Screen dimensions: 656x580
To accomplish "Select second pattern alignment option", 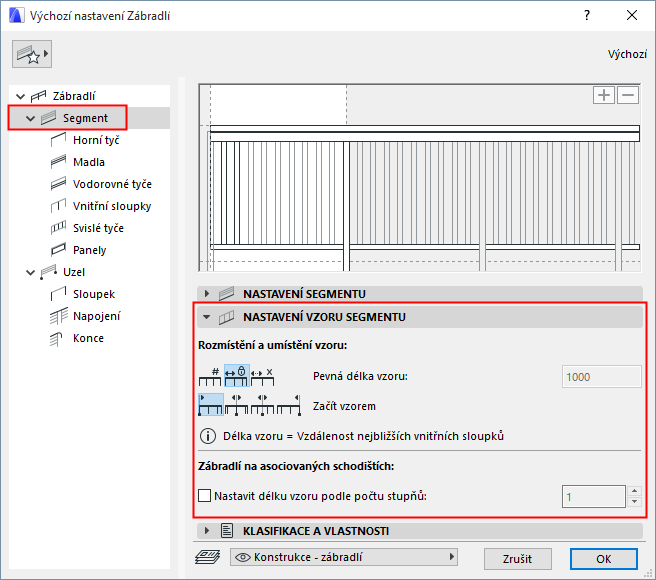I will [236, 405].
